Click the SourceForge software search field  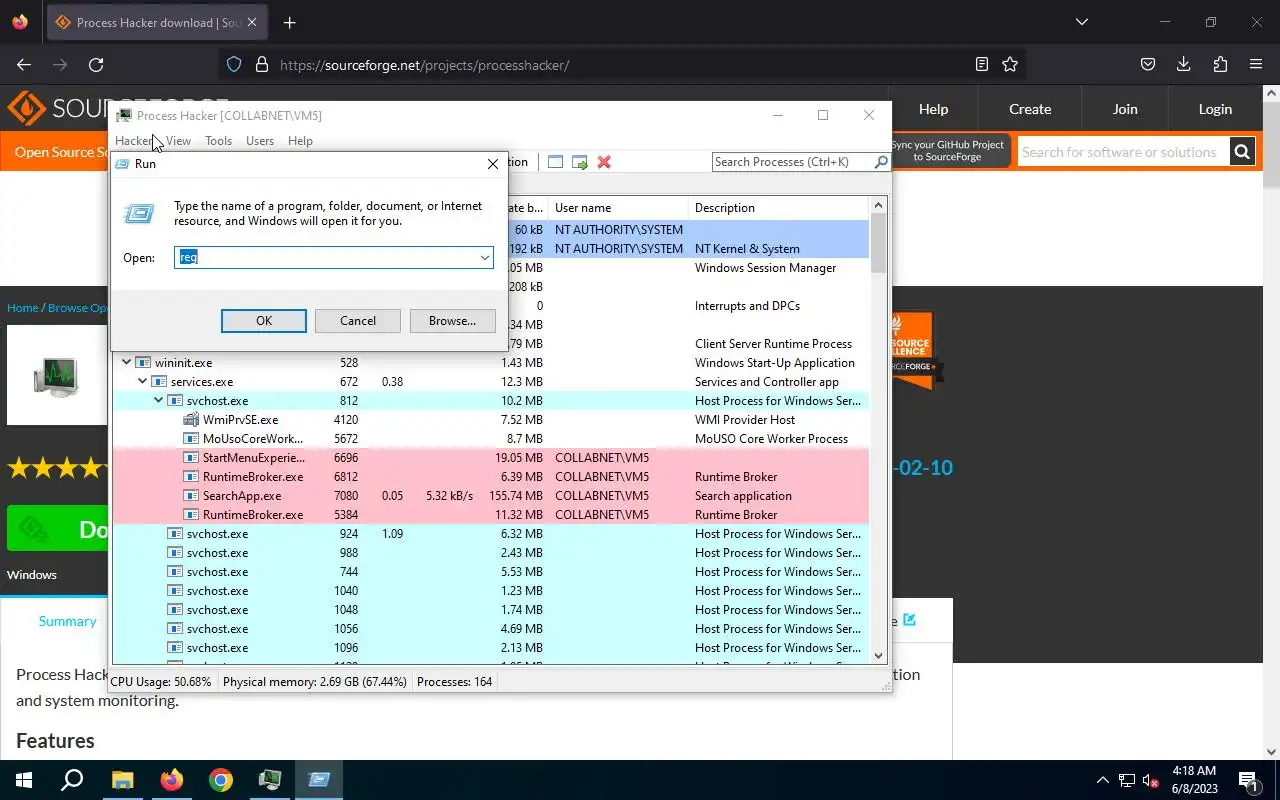(1122, 152)
